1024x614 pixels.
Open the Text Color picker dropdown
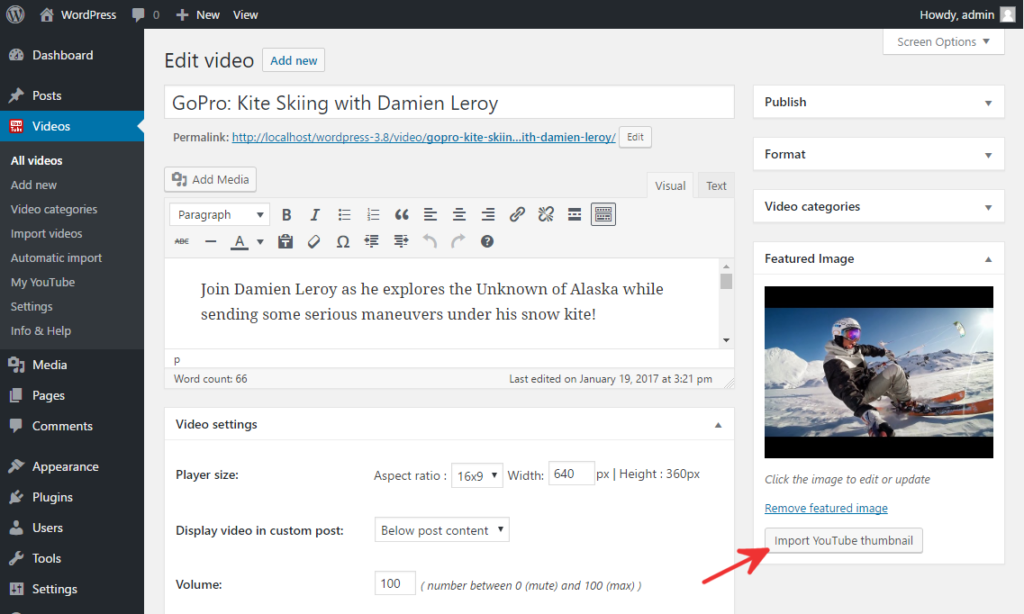pos(259,241)
